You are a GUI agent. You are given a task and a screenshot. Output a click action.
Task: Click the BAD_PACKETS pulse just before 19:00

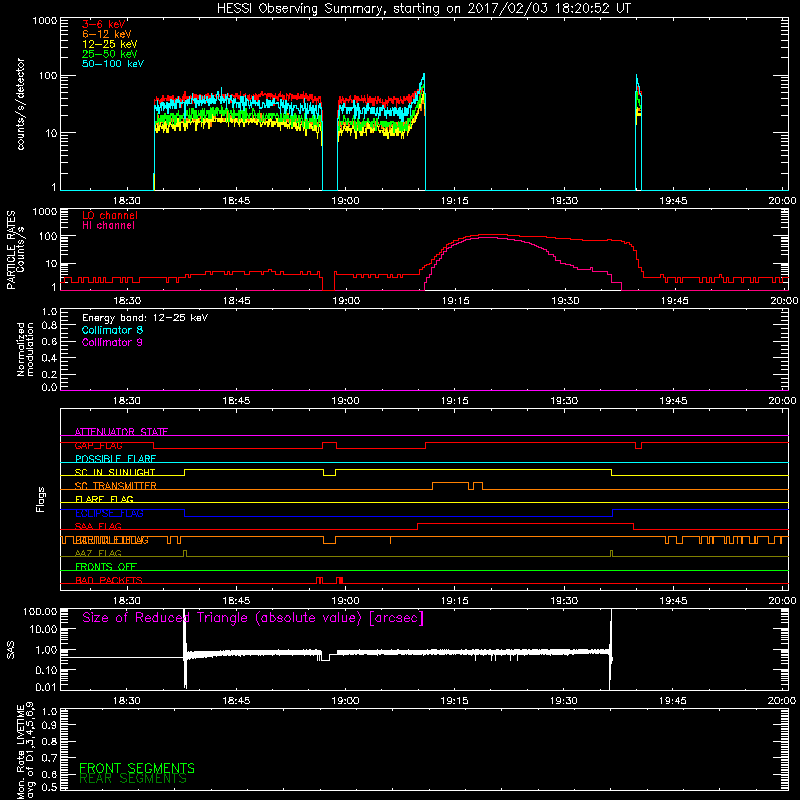319,580
